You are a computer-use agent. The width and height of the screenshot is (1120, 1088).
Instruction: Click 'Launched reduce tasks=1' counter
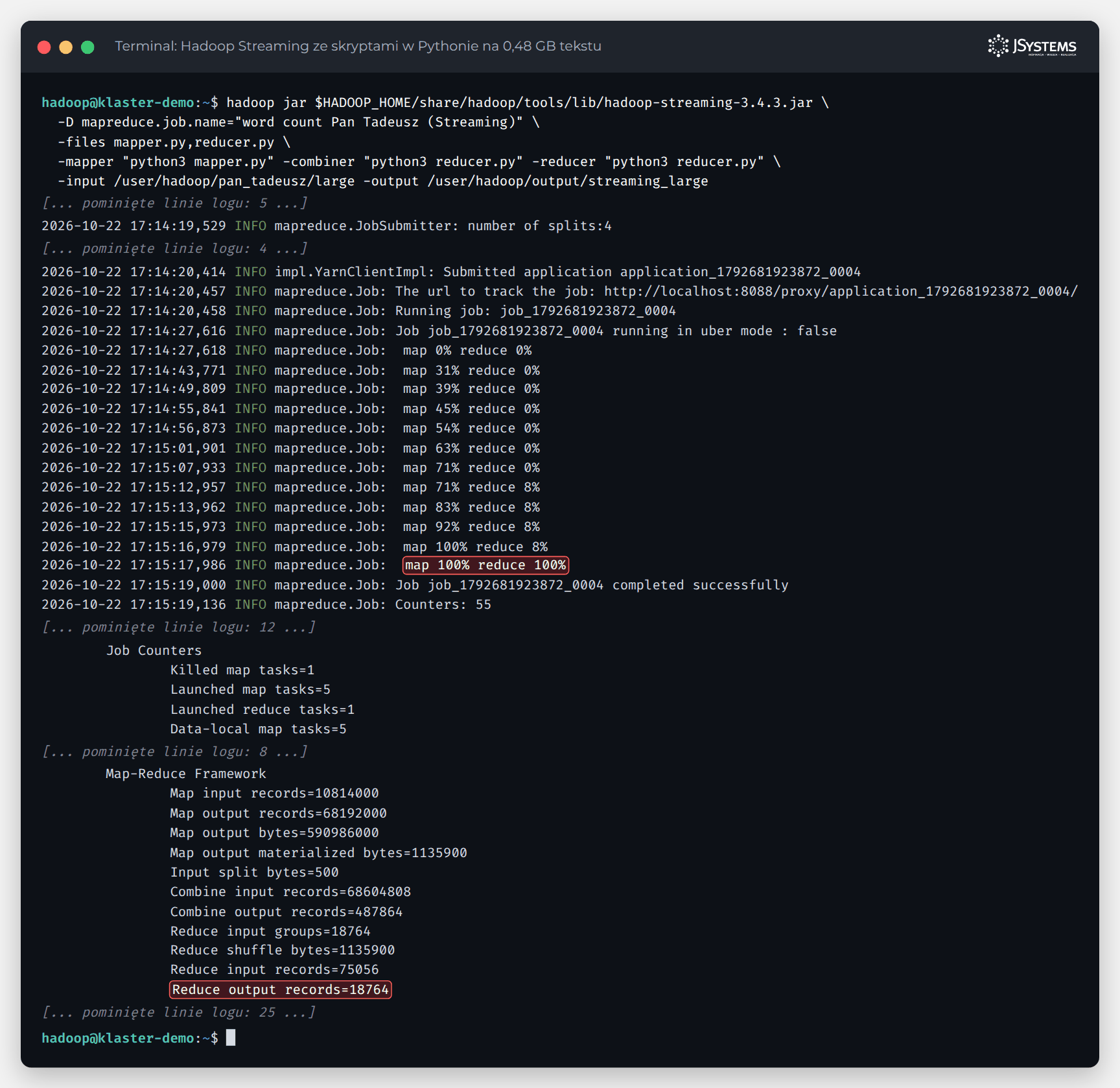[262, 709]
